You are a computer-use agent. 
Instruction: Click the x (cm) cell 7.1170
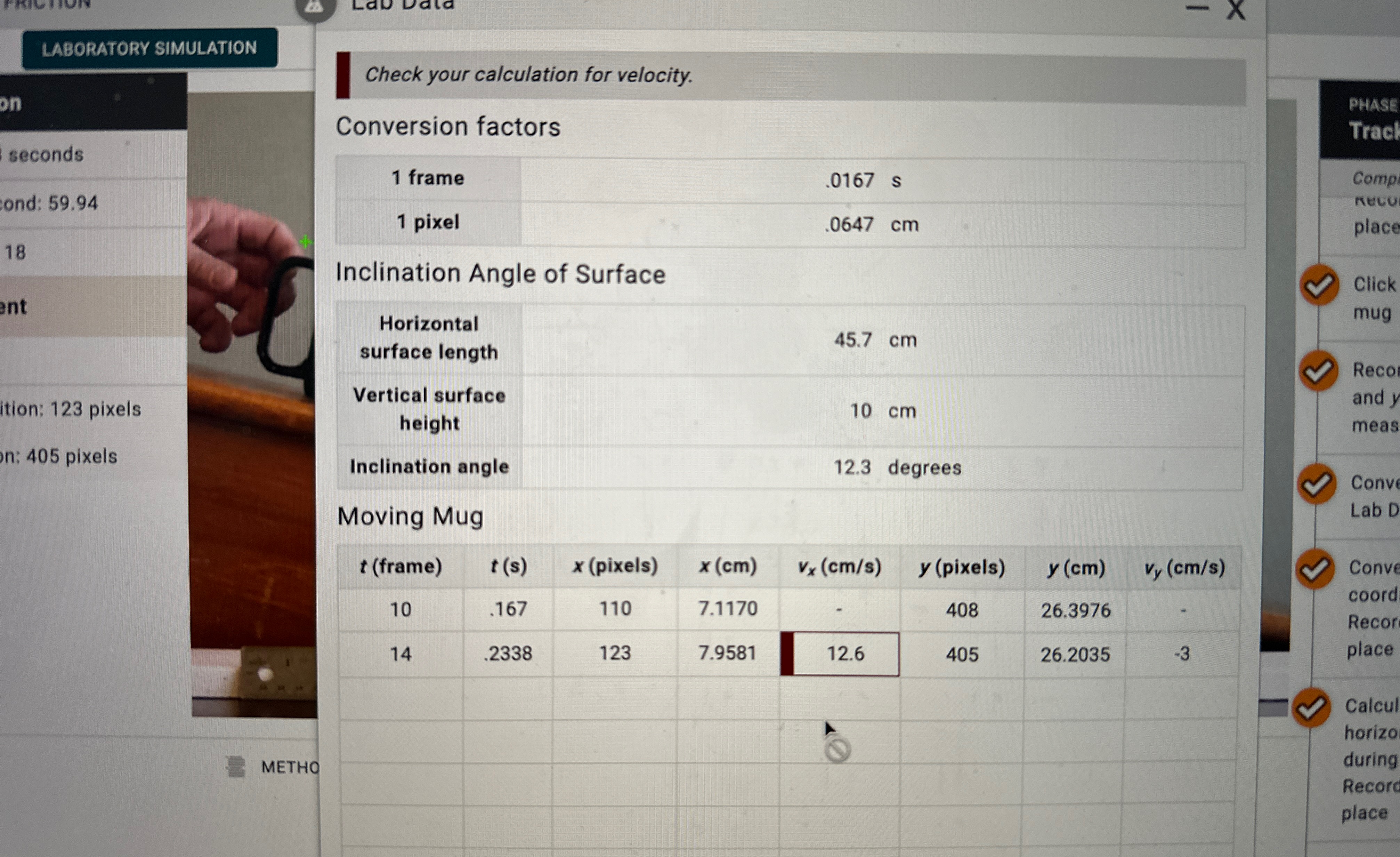tap(728, 609)
